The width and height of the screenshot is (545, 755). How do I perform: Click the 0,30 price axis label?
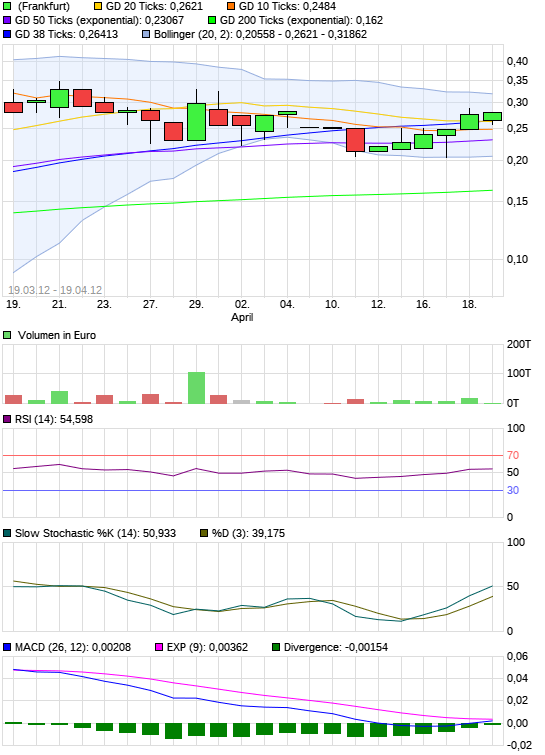click(x=518, y=103)
